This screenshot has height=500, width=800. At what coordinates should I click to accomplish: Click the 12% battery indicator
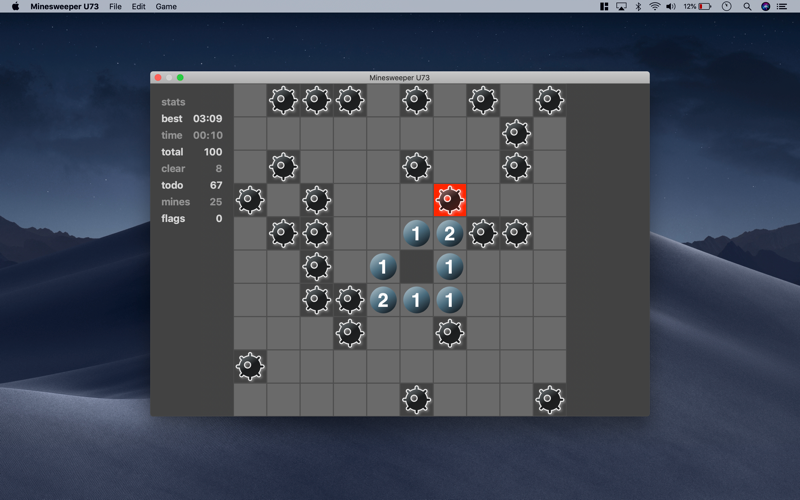pos(697,7)
